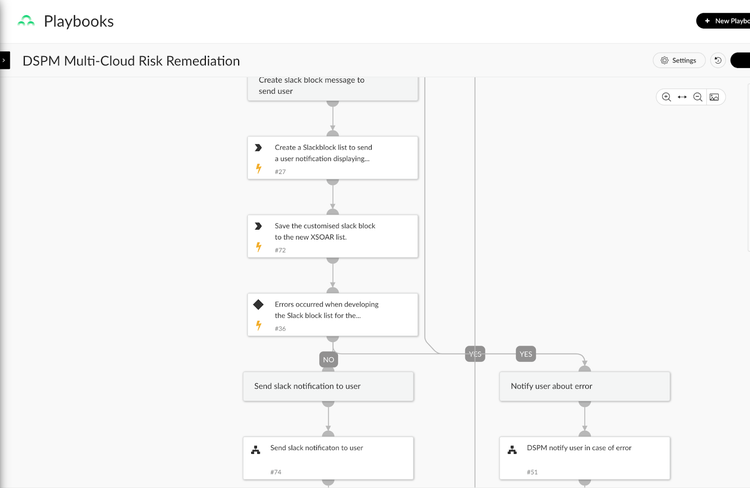The image size is (750, 488).
Task: Click the NO branch label
Action: click(x=329, y=360)
